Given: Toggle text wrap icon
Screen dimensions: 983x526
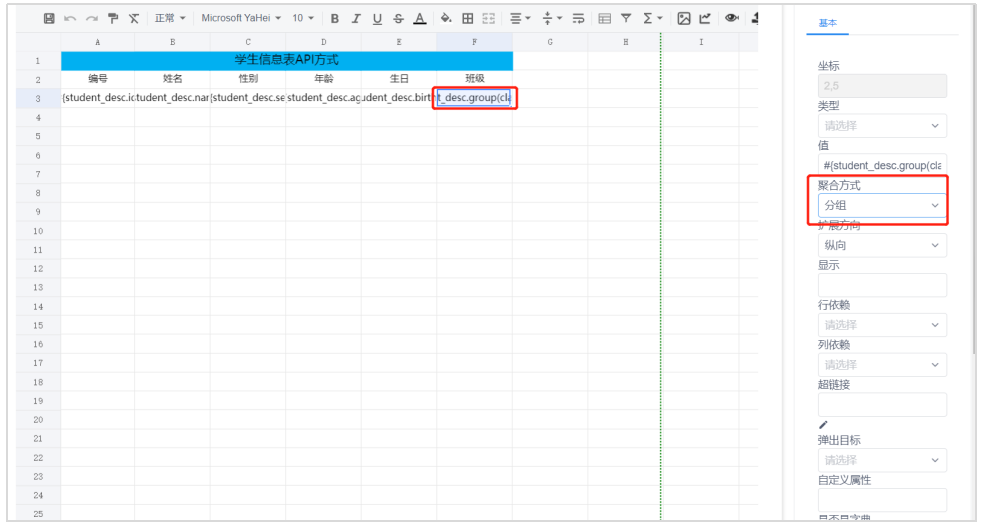Looking at the screenshot, I should pos(578,18).
